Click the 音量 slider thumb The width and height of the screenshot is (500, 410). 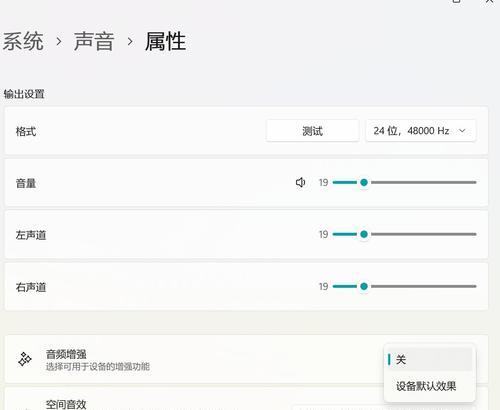364,182
